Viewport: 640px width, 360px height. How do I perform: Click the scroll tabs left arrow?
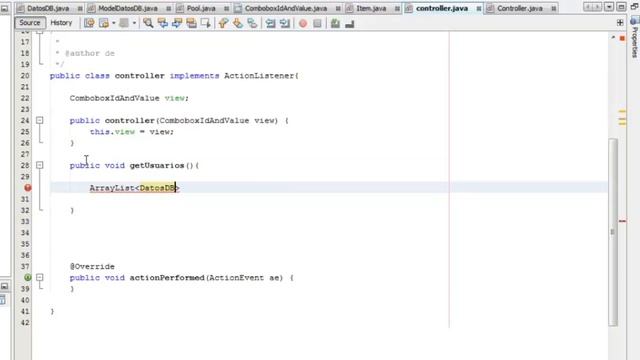[588, 7]
